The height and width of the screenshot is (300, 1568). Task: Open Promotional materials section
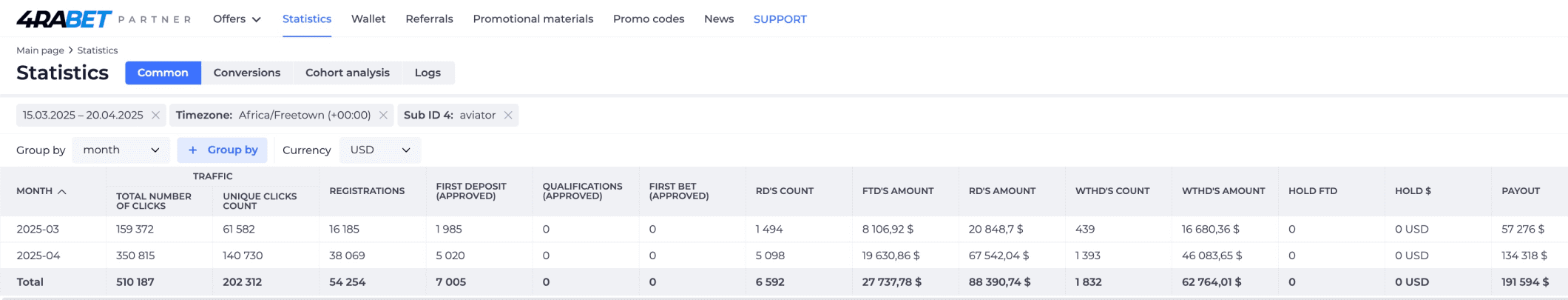point(533,19)
